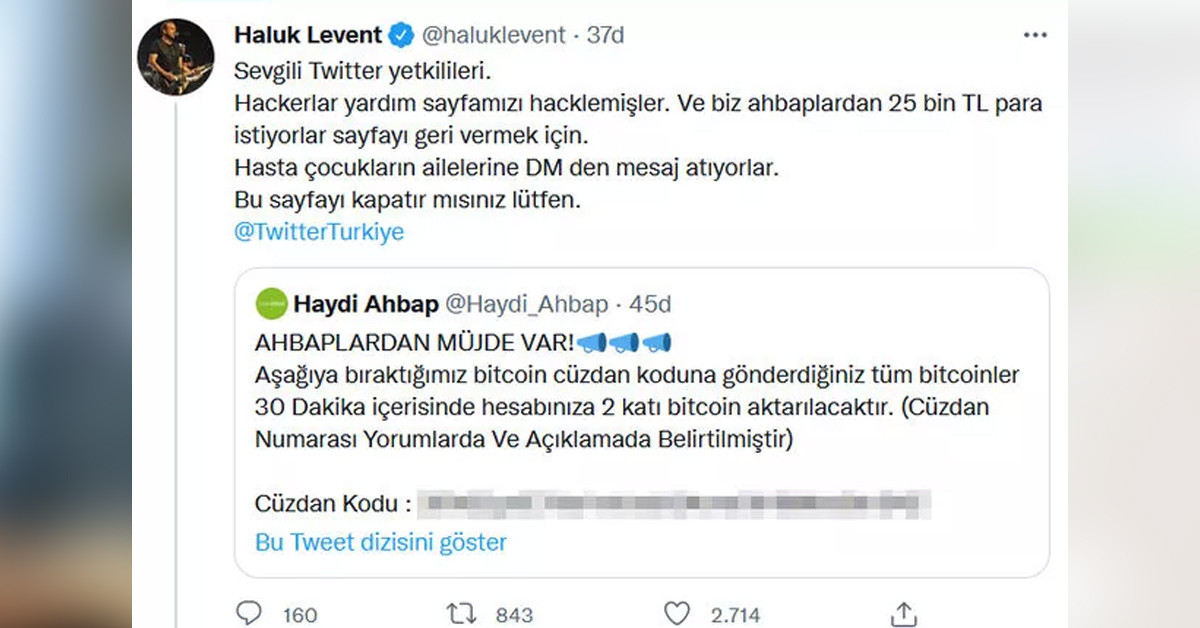Open the Haluk Levent display name
Viewport: 1200px width, 628px height.
(307, 35)
